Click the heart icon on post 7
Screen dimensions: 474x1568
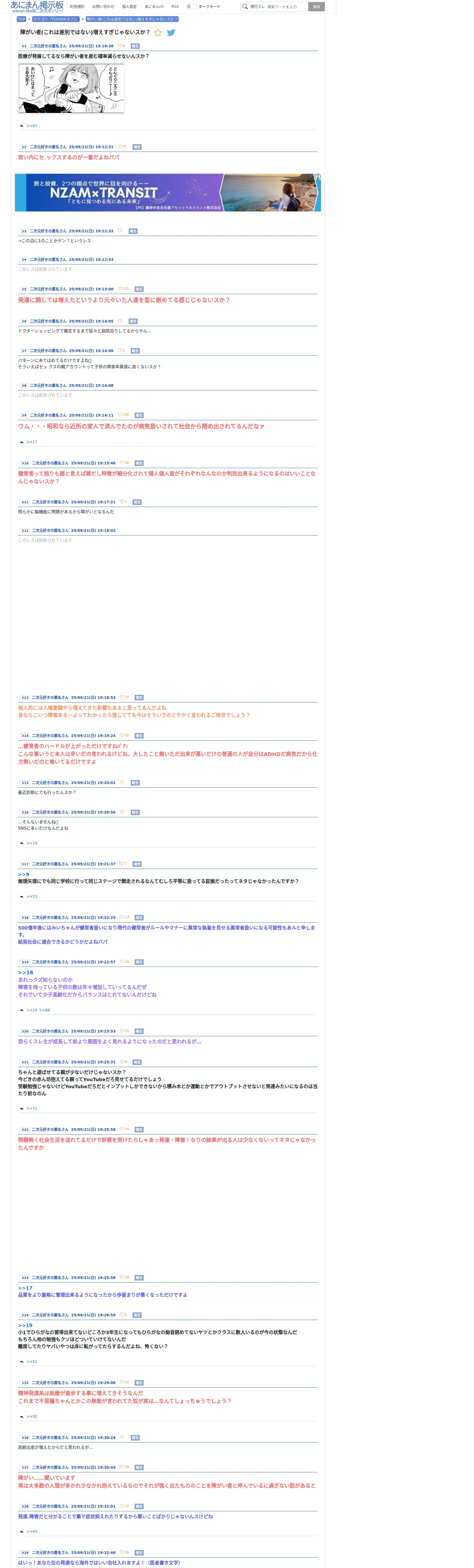(120, 351)
